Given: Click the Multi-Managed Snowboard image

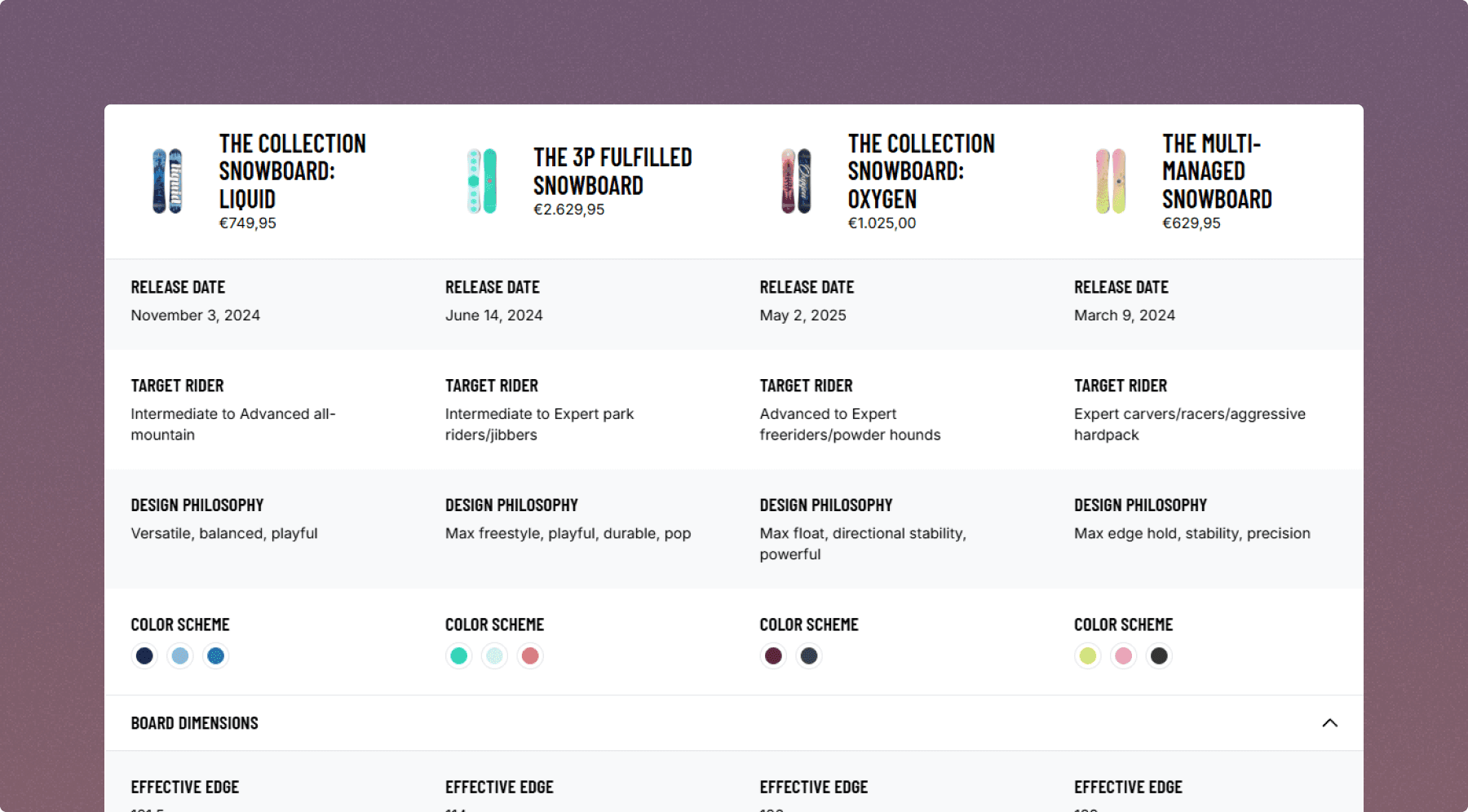Looking at the screenshot, I should coord(1111,181).
